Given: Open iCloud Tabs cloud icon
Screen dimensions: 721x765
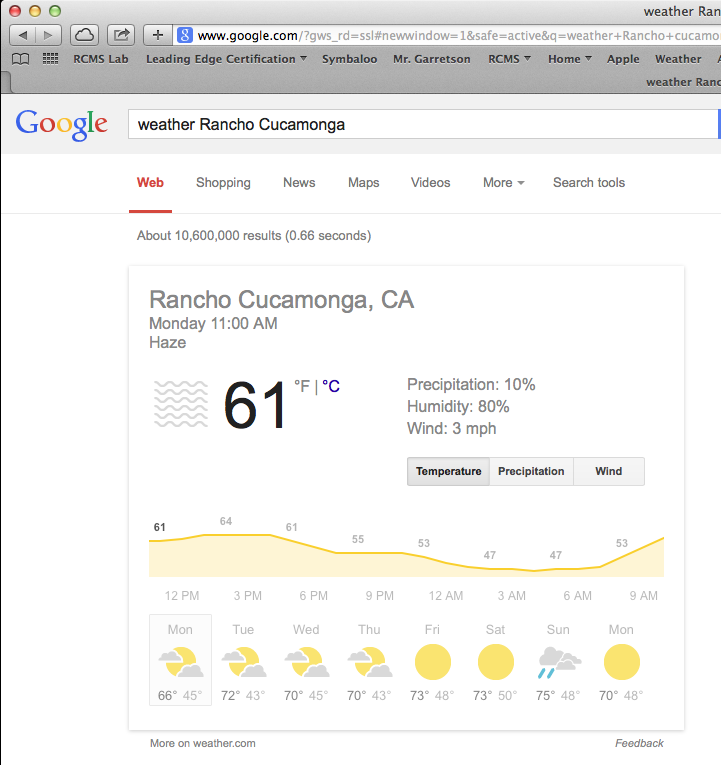Looking at the screenshot, I should [x=84, y=35].
